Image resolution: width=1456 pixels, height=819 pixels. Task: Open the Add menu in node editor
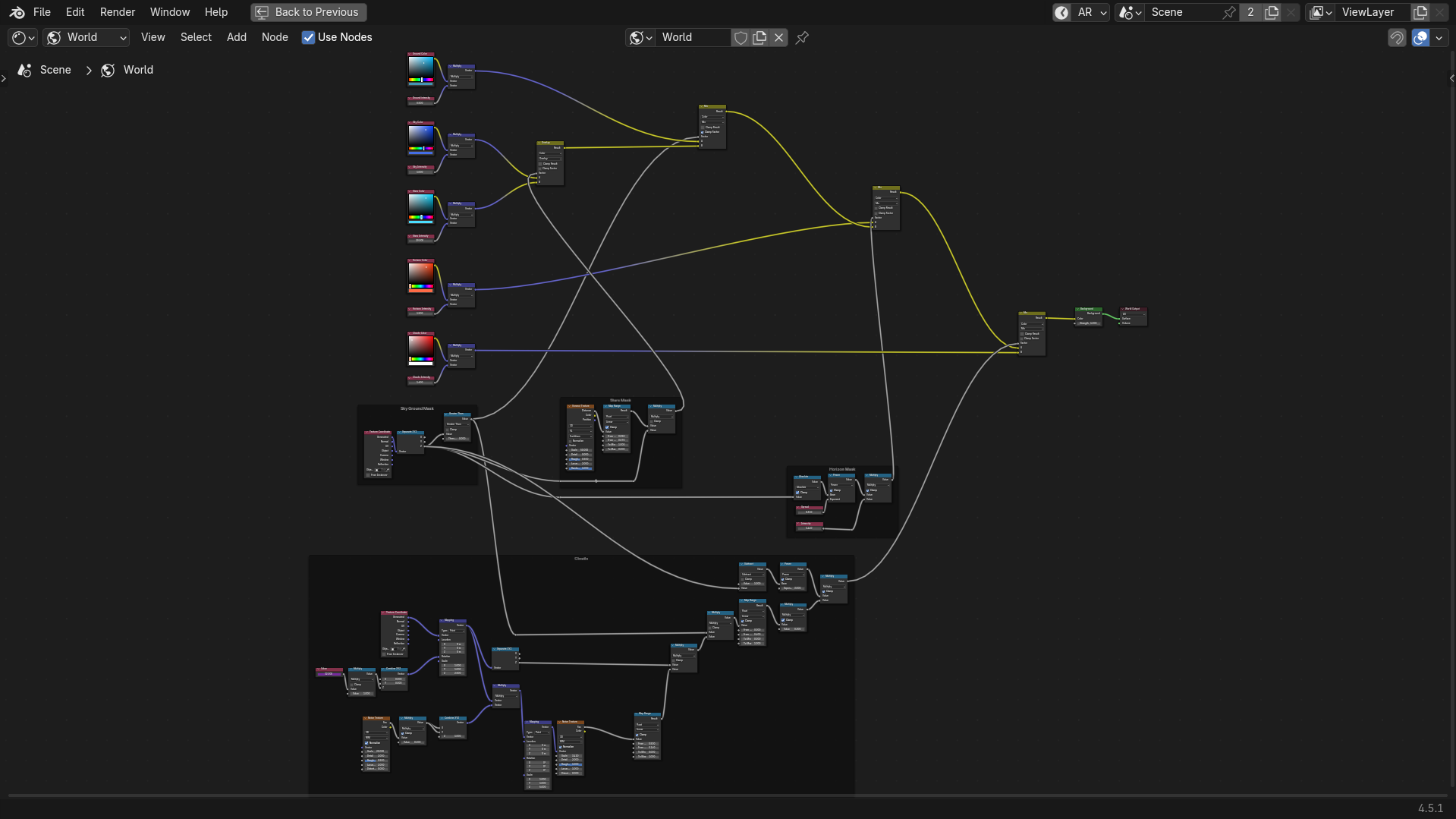(x=236, y=37)
